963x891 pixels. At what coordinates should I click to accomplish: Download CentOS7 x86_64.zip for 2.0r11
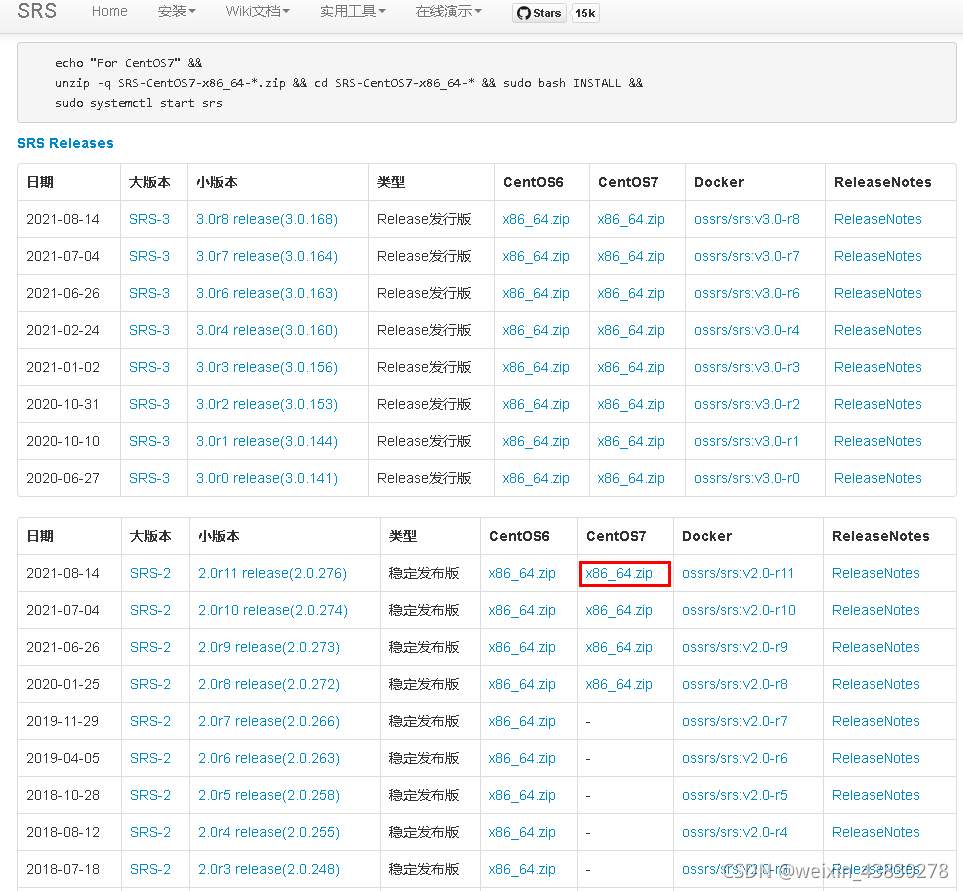coord(619,574)
